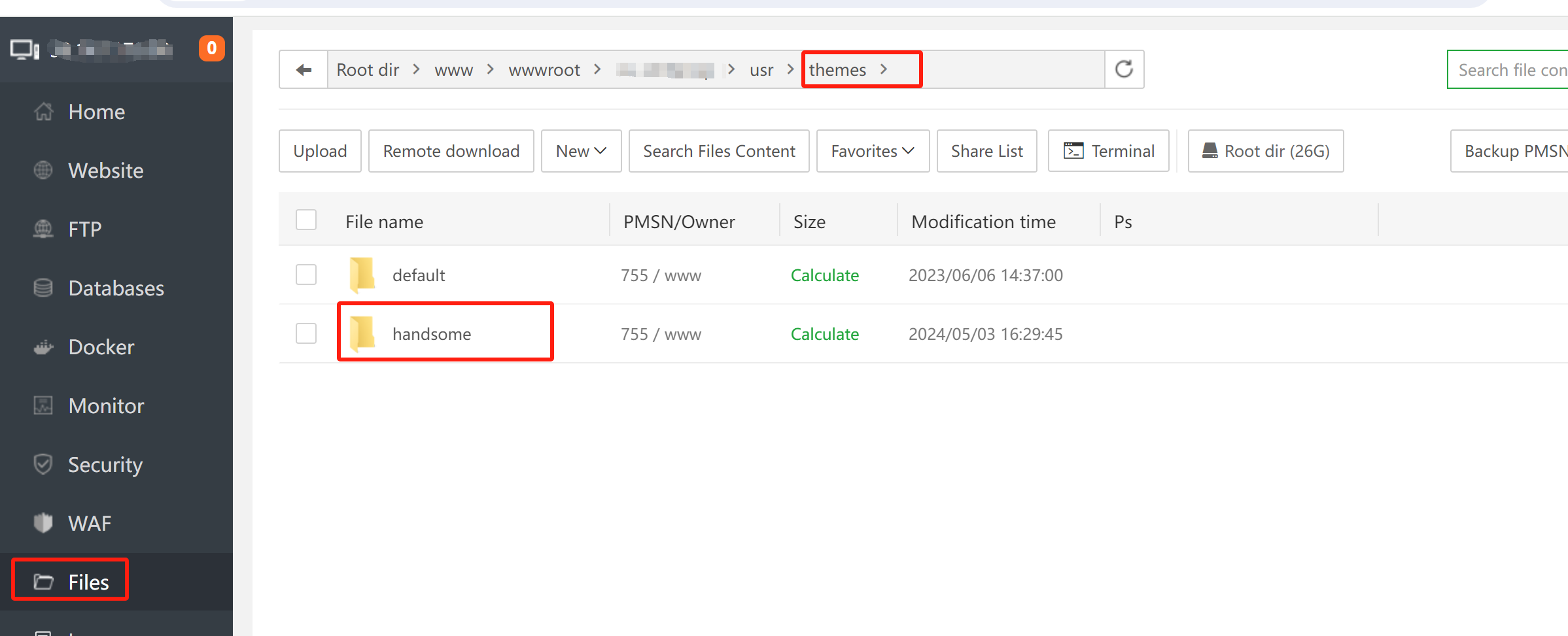Click Root dir in breadcrumb path

[368, 69]
